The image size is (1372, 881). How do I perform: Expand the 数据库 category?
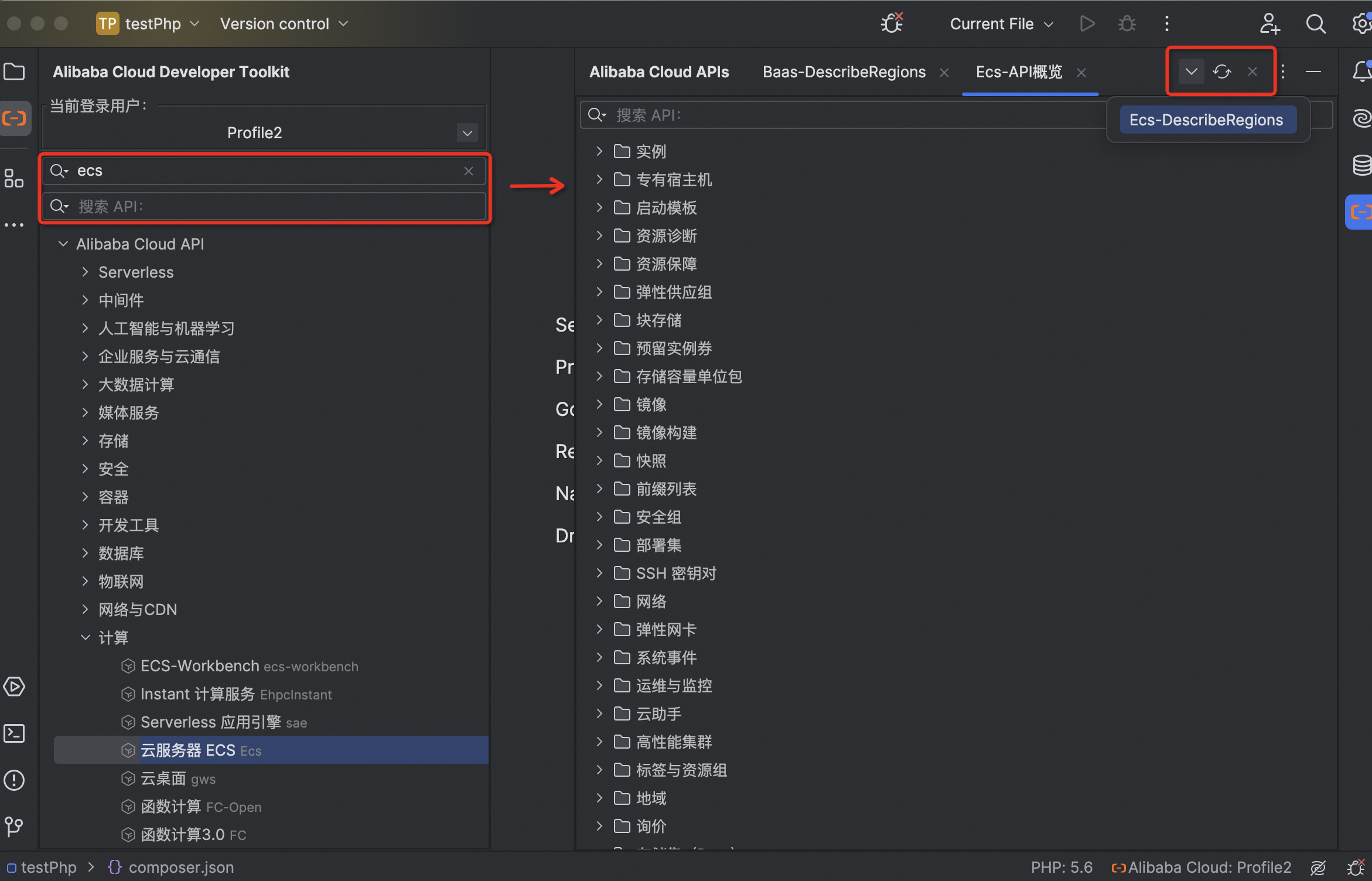[x=86, y=553]
